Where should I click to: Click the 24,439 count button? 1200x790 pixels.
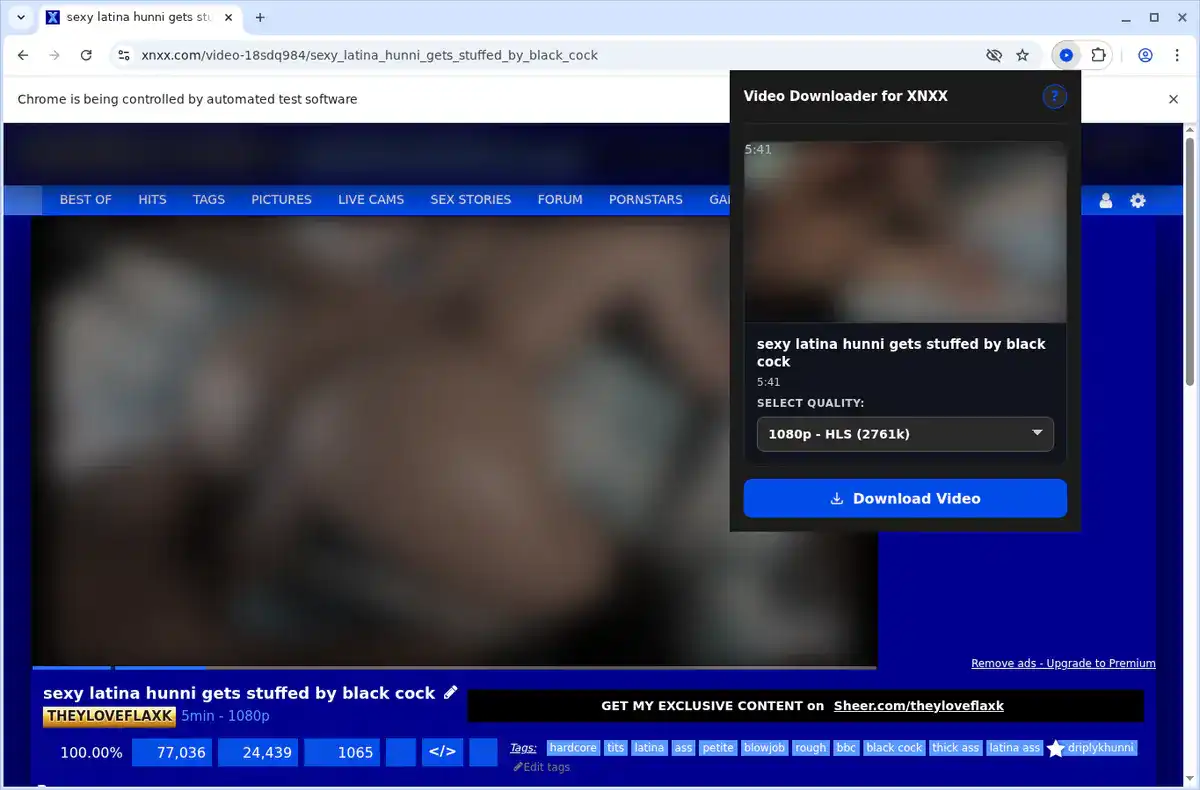[x=258, y=752]
